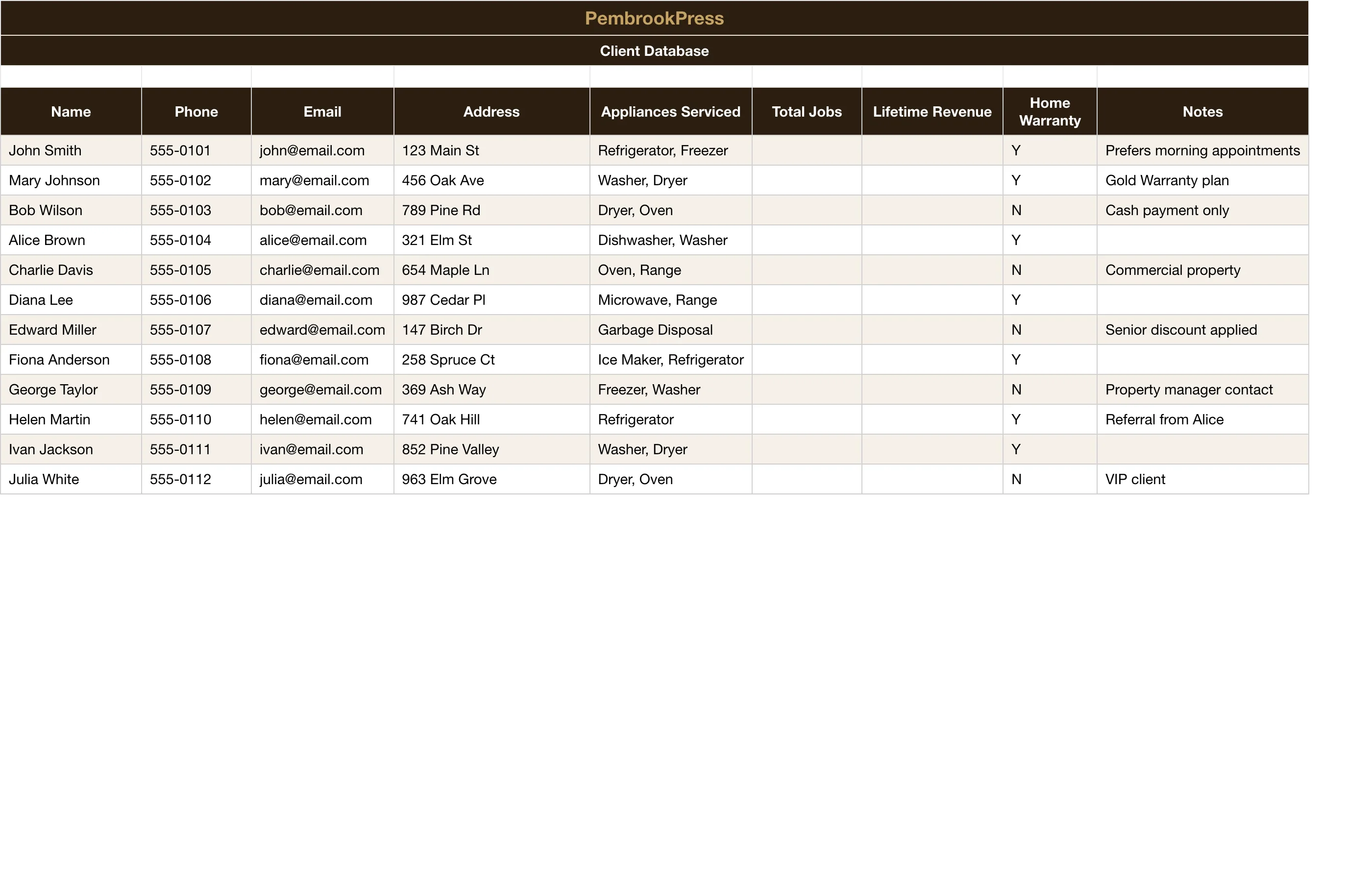
Task: Select the 852 Pine Valley address
Action: click(492, 449)
